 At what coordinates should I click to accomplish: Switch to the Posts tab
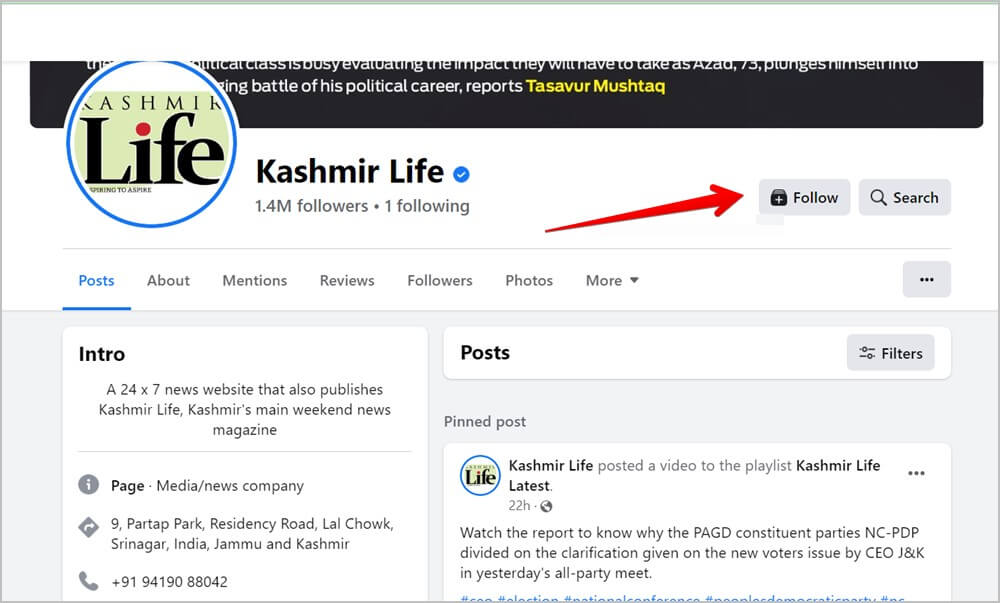[96, 280]
